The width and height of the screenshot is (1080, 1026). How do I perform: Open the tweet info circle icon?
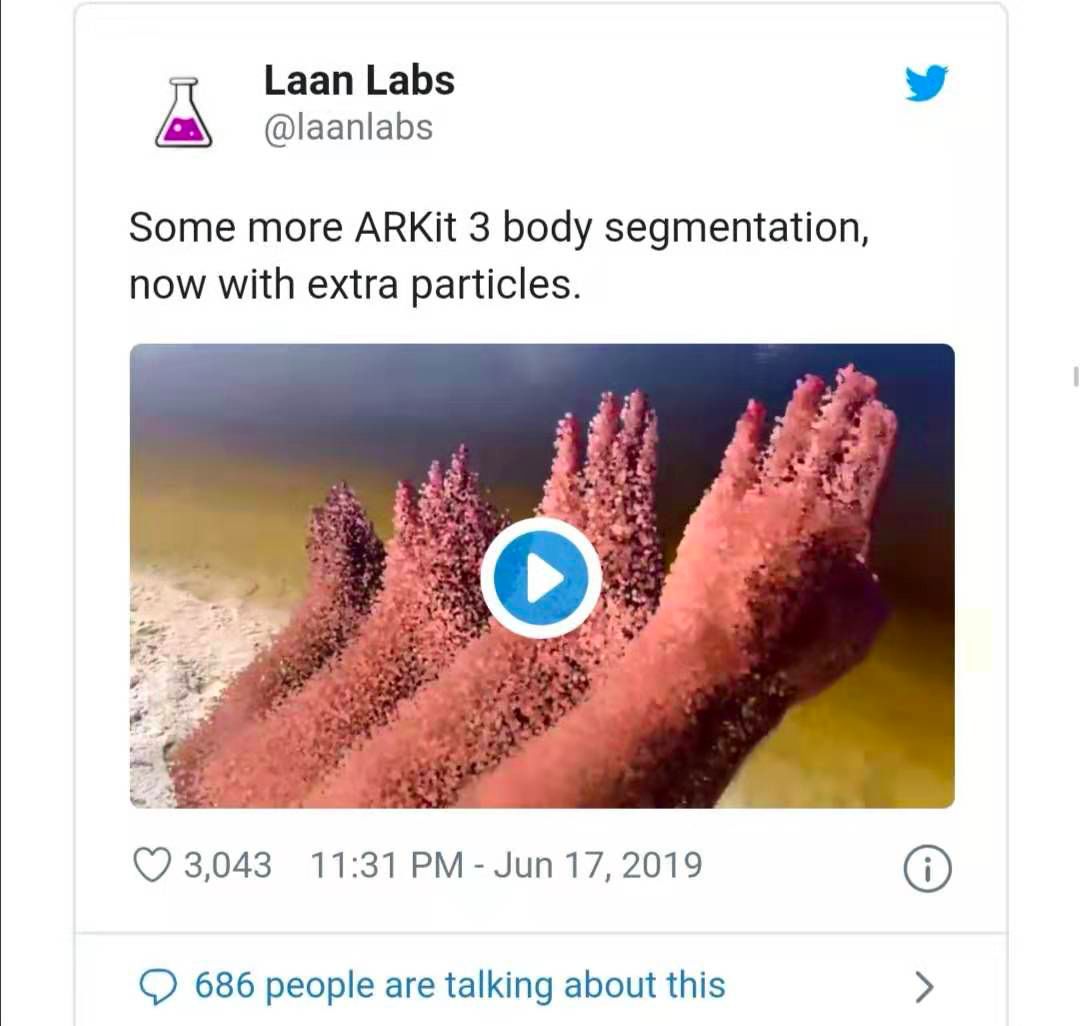[x=927, y=870]
